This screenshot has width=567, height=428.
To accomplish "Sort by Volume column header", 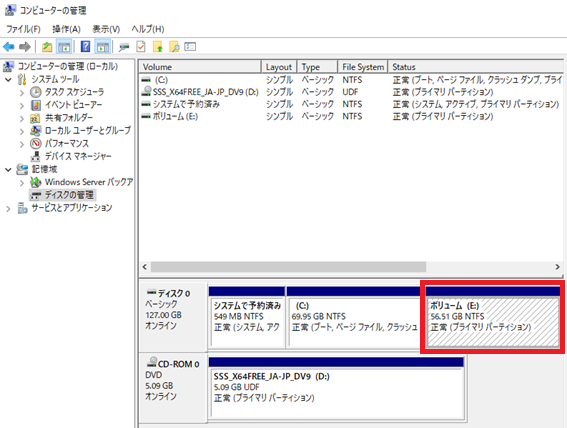I will (200, 67).
